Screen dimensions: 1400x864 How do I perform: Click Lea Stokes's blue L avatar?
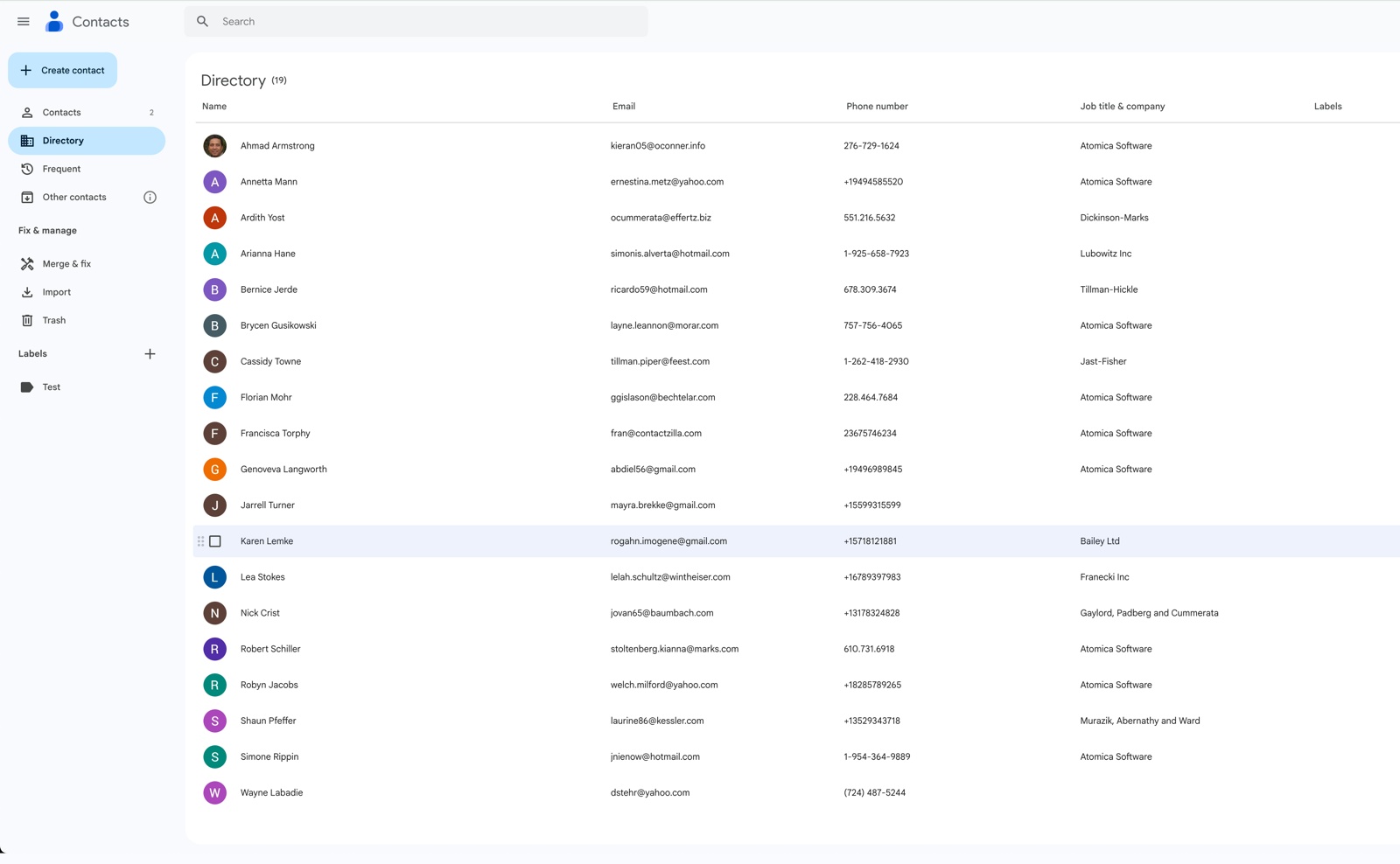[214, 577]
